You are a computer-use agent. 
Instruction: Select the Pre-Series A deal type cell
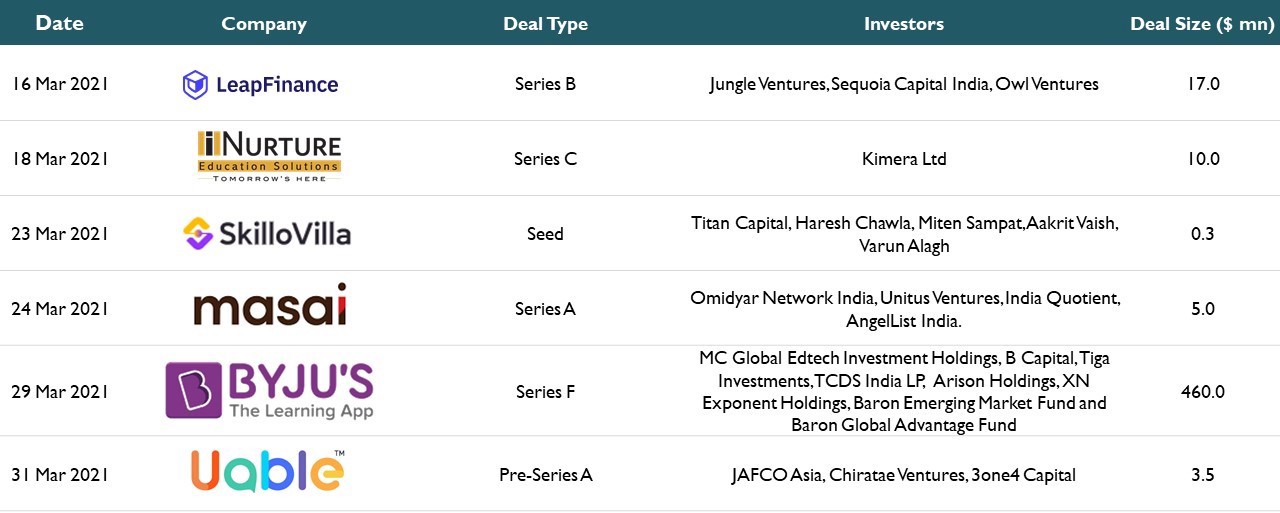[546, 475]
